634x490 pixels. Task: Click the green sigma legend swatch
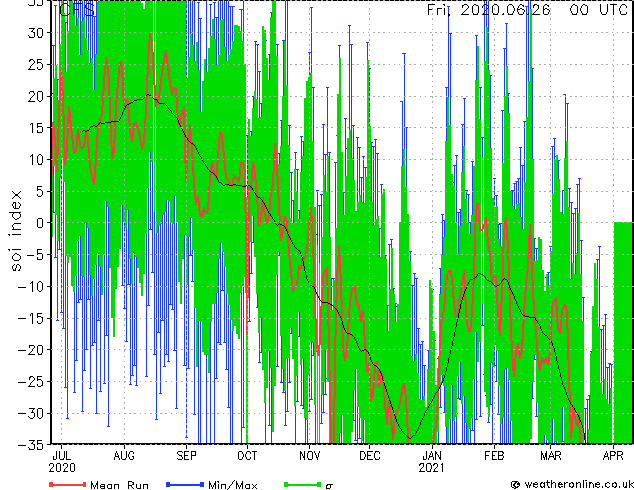click(302, 484)
